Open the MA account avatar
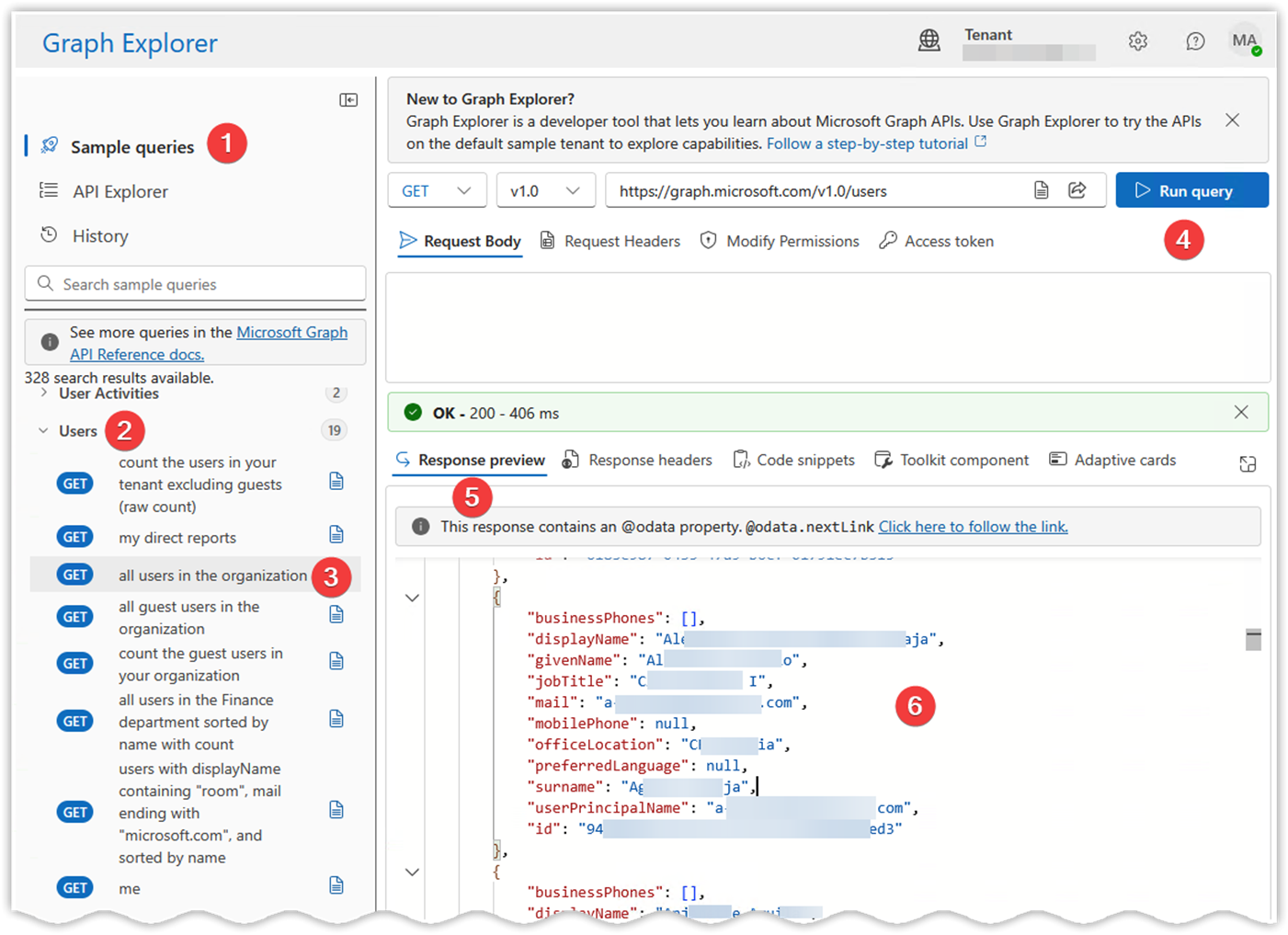The image size is (1288, 935). (1245, 40)
